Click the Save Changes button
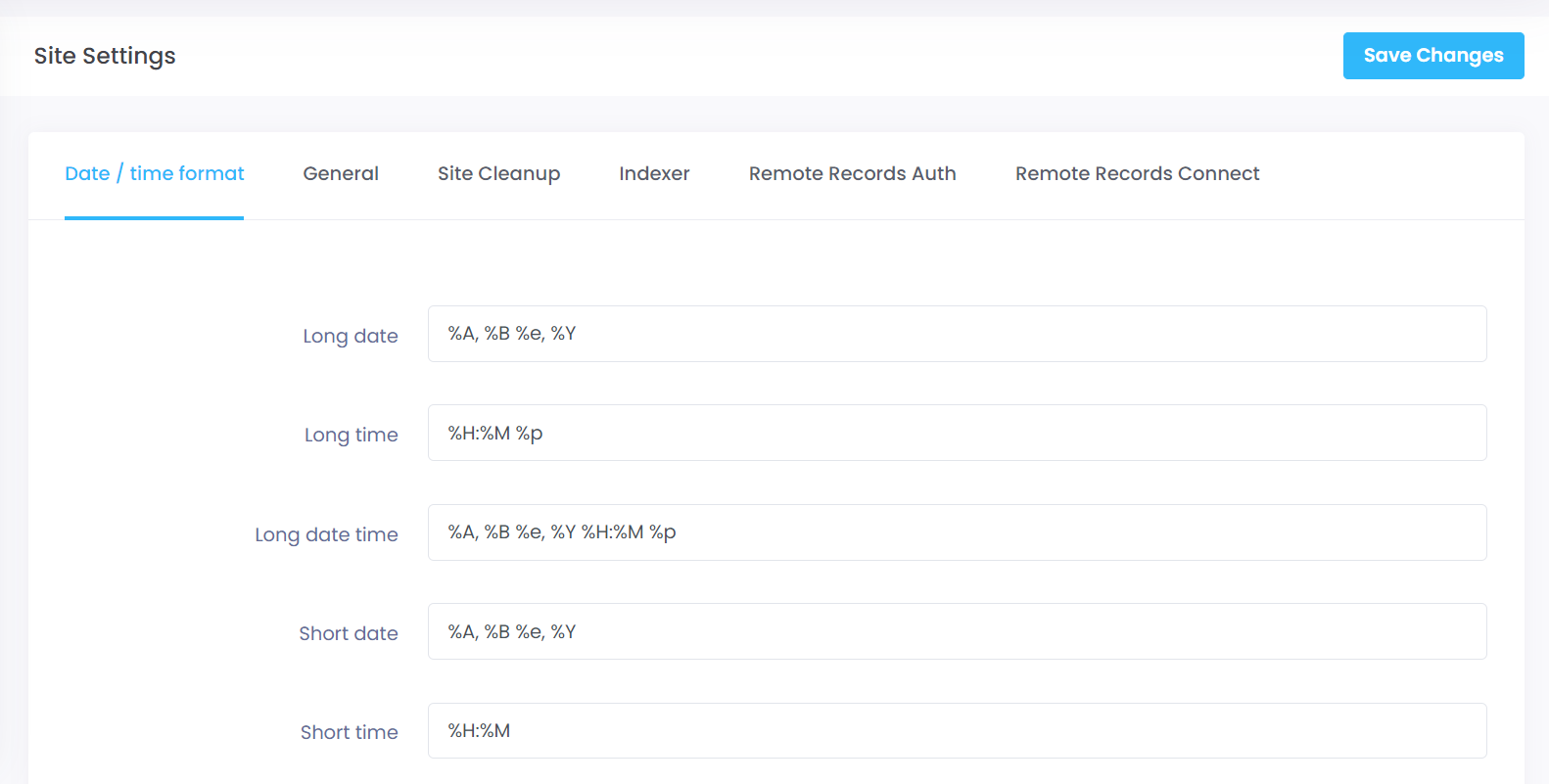 coord(1432,56)
